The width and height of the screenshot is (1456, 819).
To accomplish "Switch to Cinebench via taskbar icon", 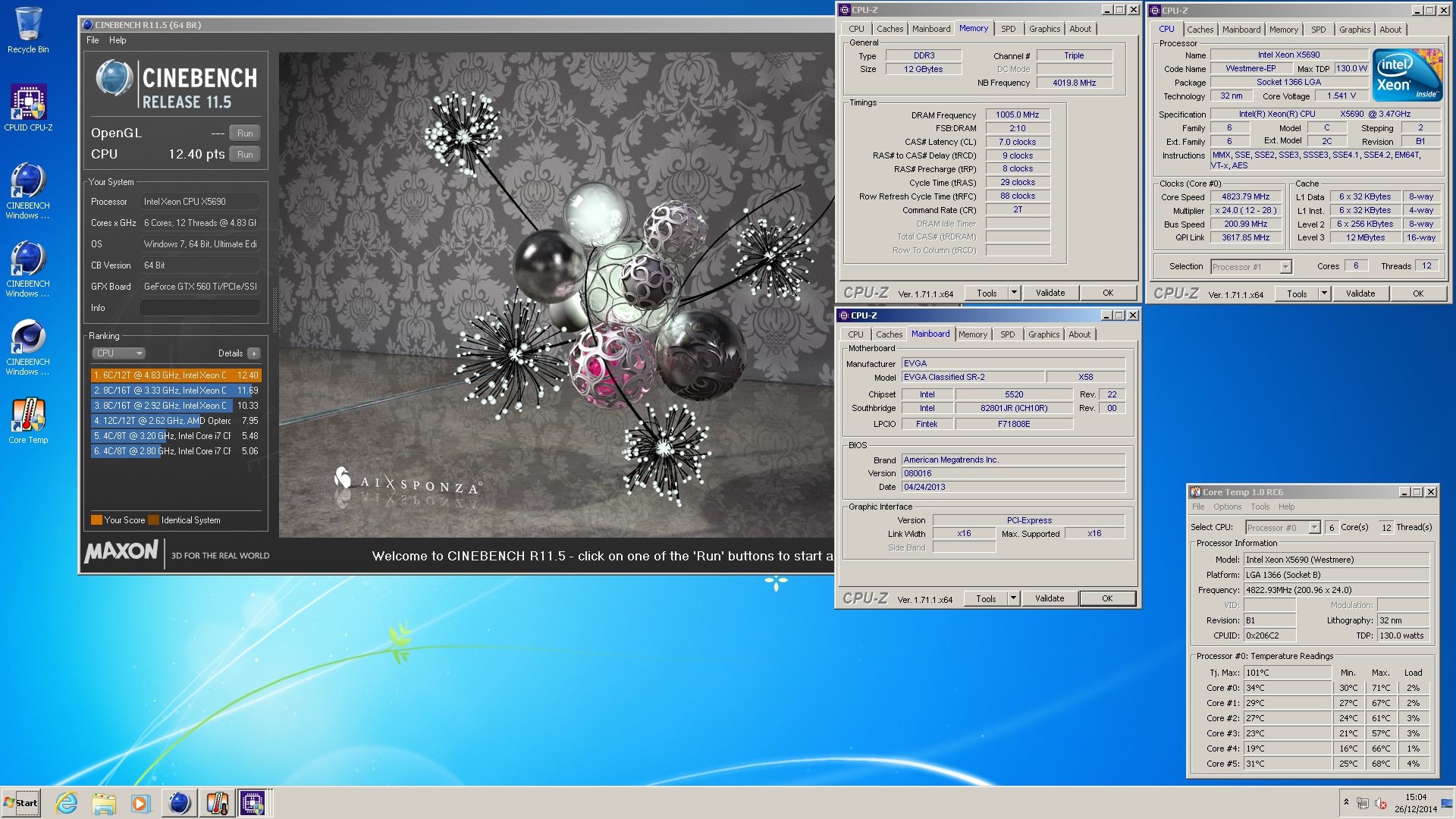I will (x=179, y=803).
